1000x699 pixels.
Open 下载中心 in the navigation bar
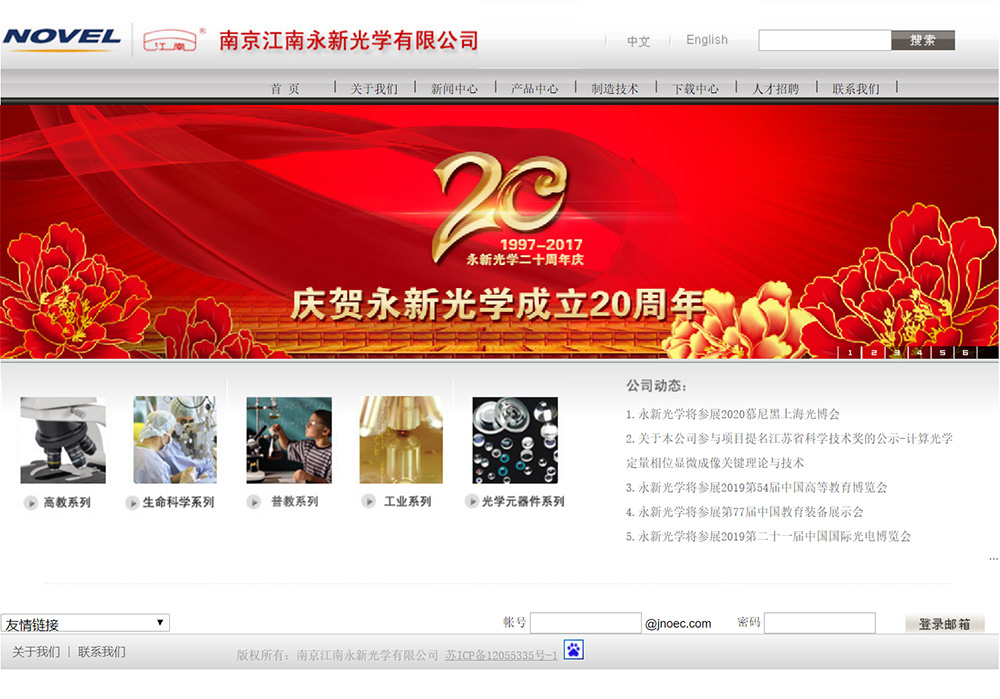(695, 89)
